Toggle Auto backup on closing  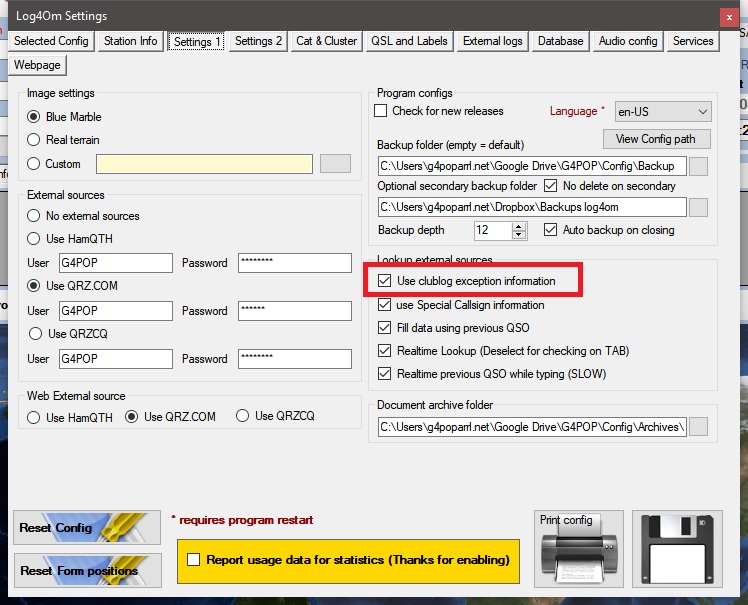(x=609, y=229)
